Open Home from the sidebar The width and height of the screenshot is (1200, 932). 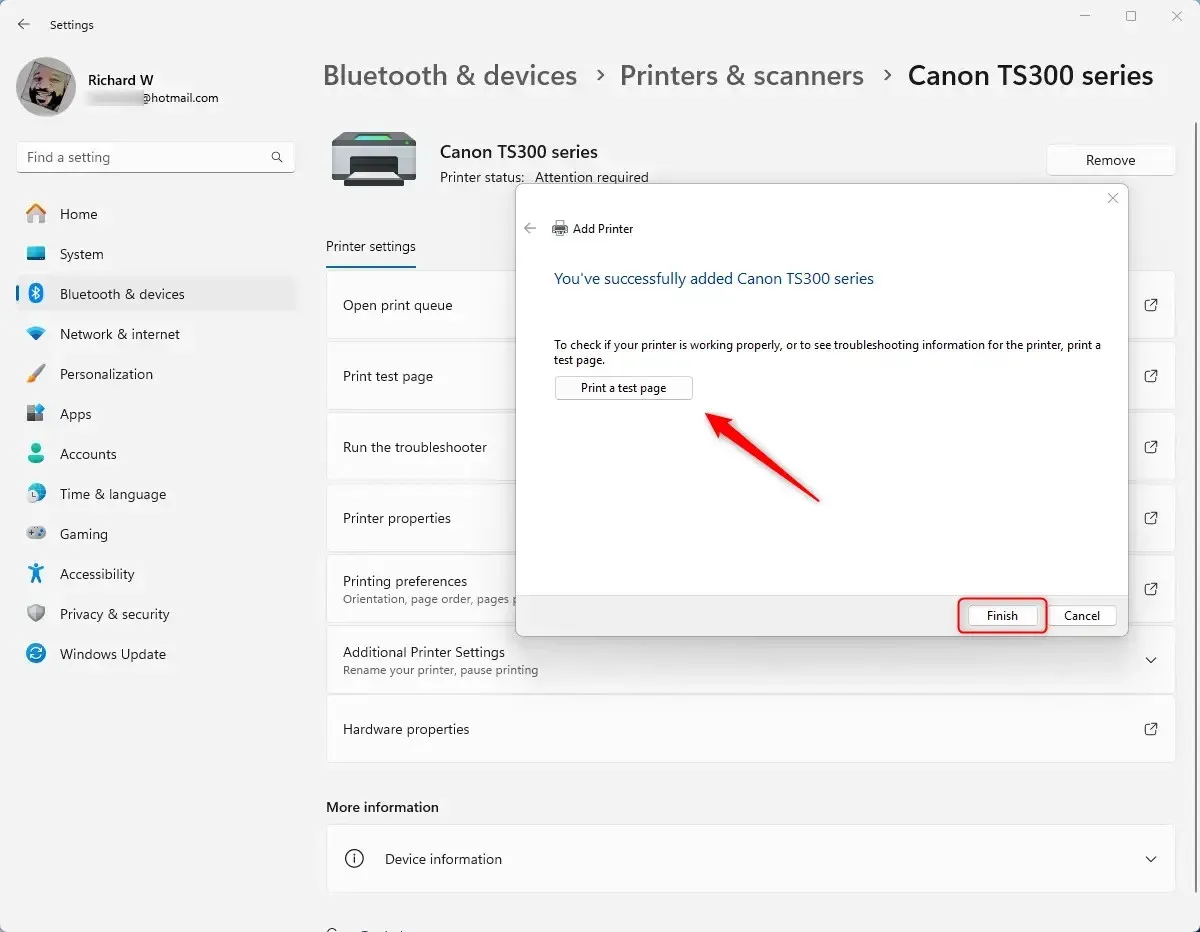click(x=80, y=214)
